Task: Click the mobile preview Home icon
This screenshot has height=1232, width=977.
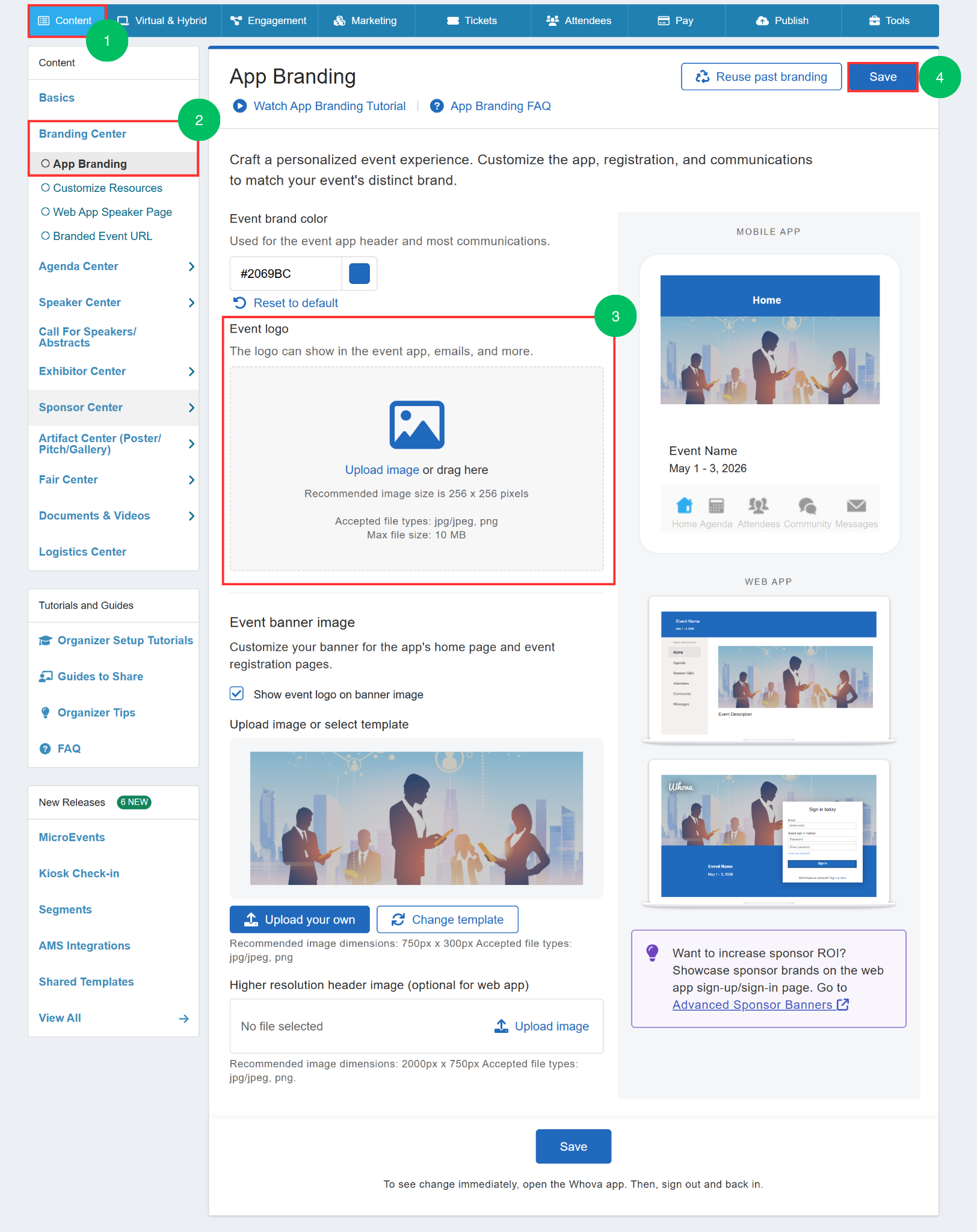Action: pos(685,505)
